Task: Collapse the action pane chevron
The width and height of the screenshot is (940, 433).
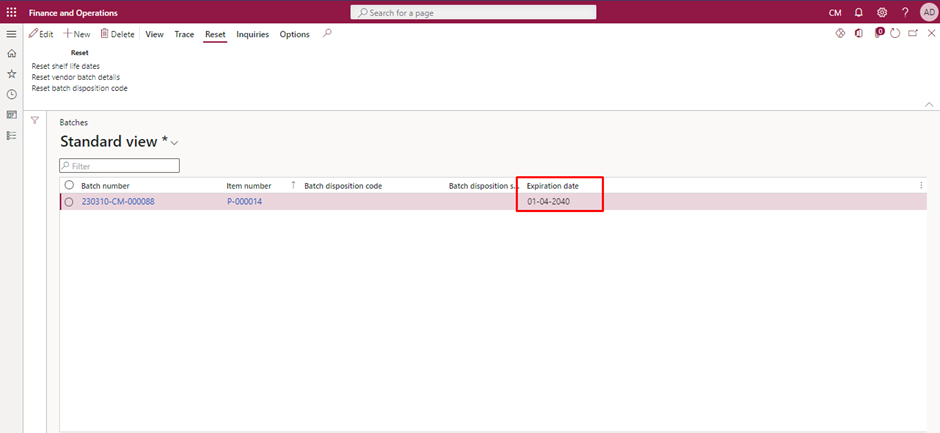Action: (929, 104)
